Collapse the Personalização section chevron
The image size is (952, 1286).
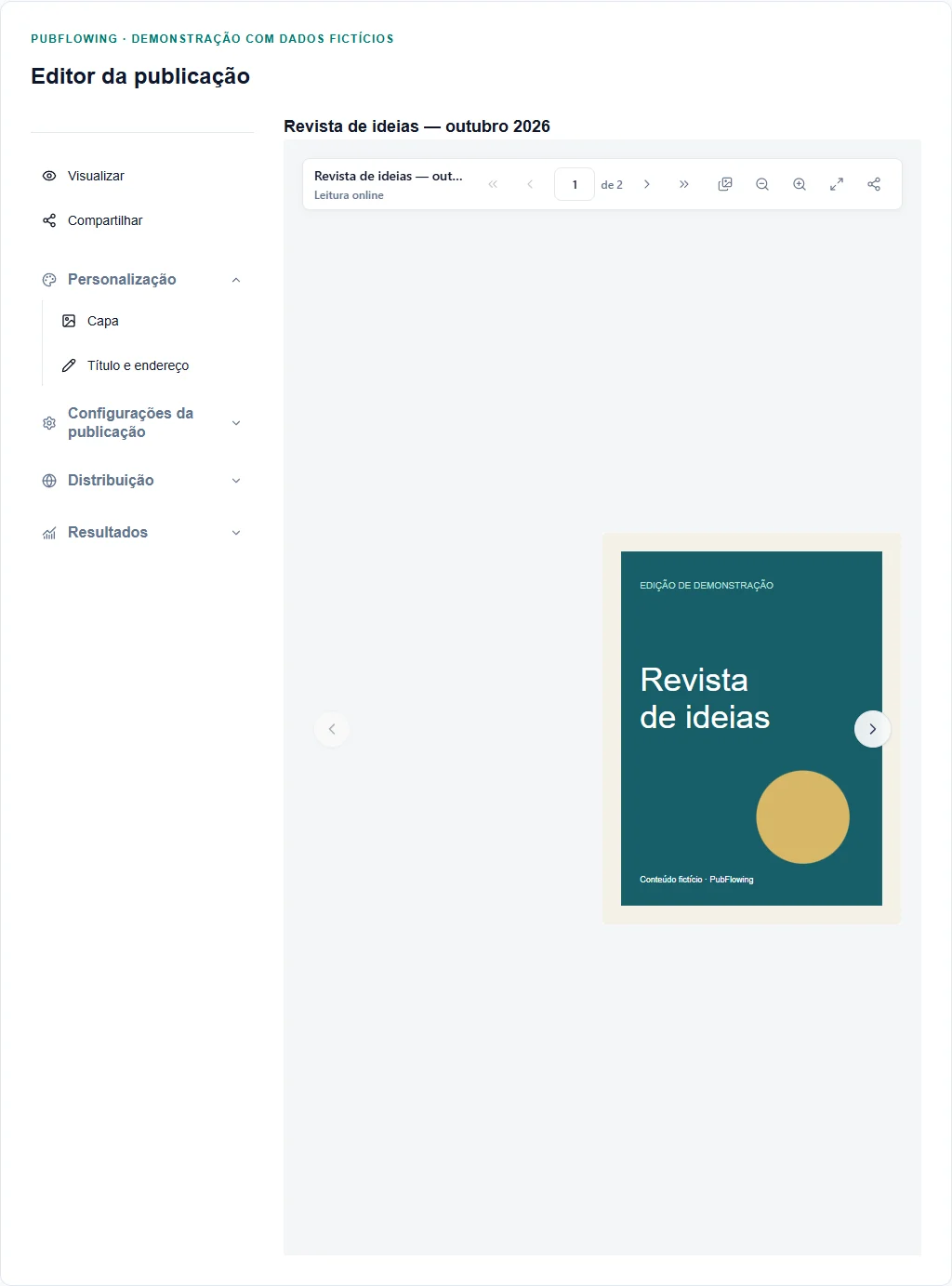tap(236, 280)
